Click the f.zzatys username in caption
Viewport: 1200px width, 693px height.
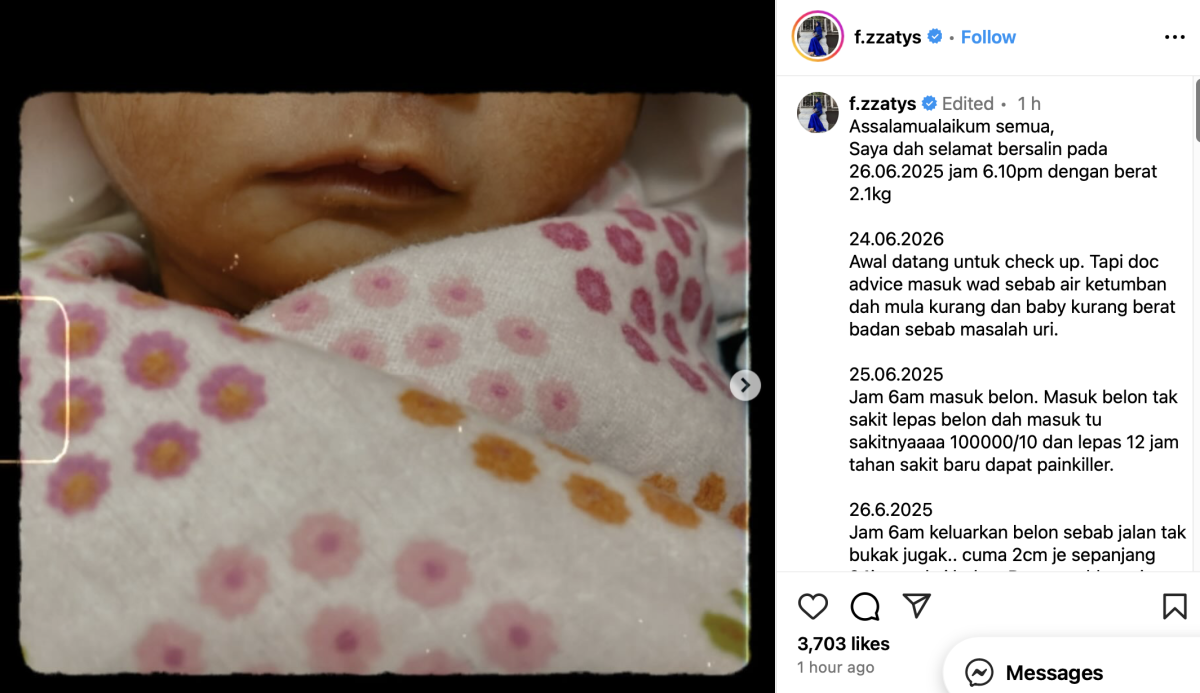882,103
